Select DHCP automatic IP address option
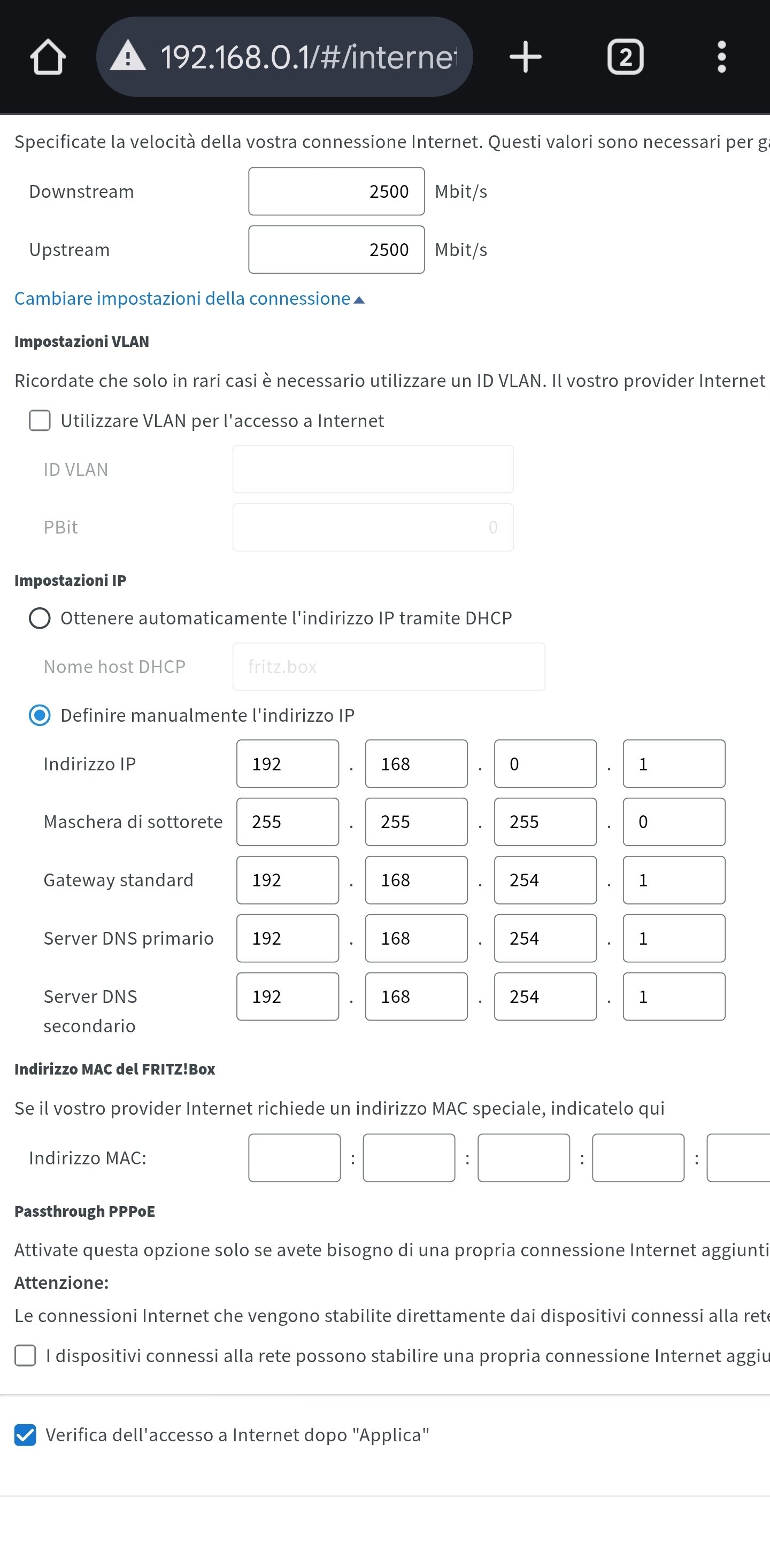The image size is (770, 1568). coord(40,619)
